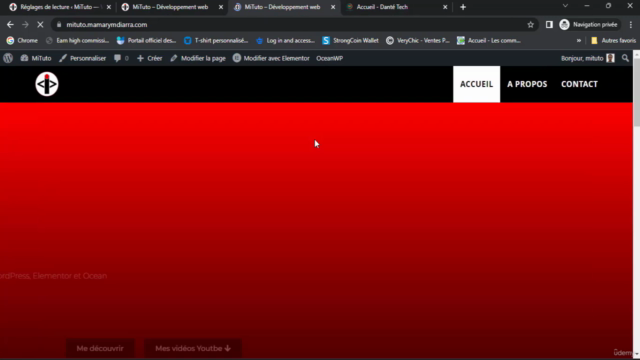The image size is (640, 360).
Task: Click the Me découvrir button
Action: [x=100, y=348]
